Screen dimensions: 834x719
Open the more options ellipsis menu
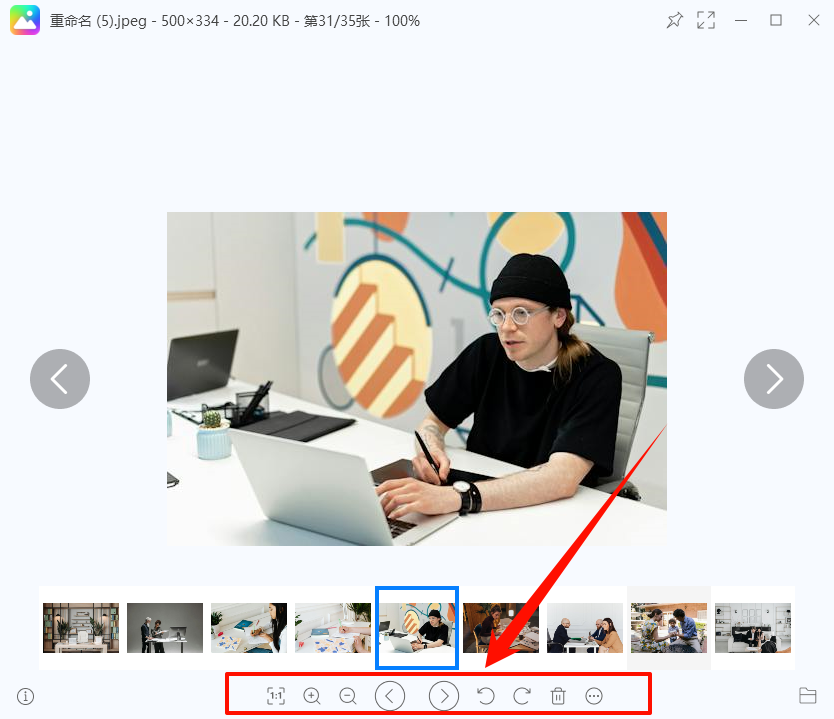(x=594, y=696)
